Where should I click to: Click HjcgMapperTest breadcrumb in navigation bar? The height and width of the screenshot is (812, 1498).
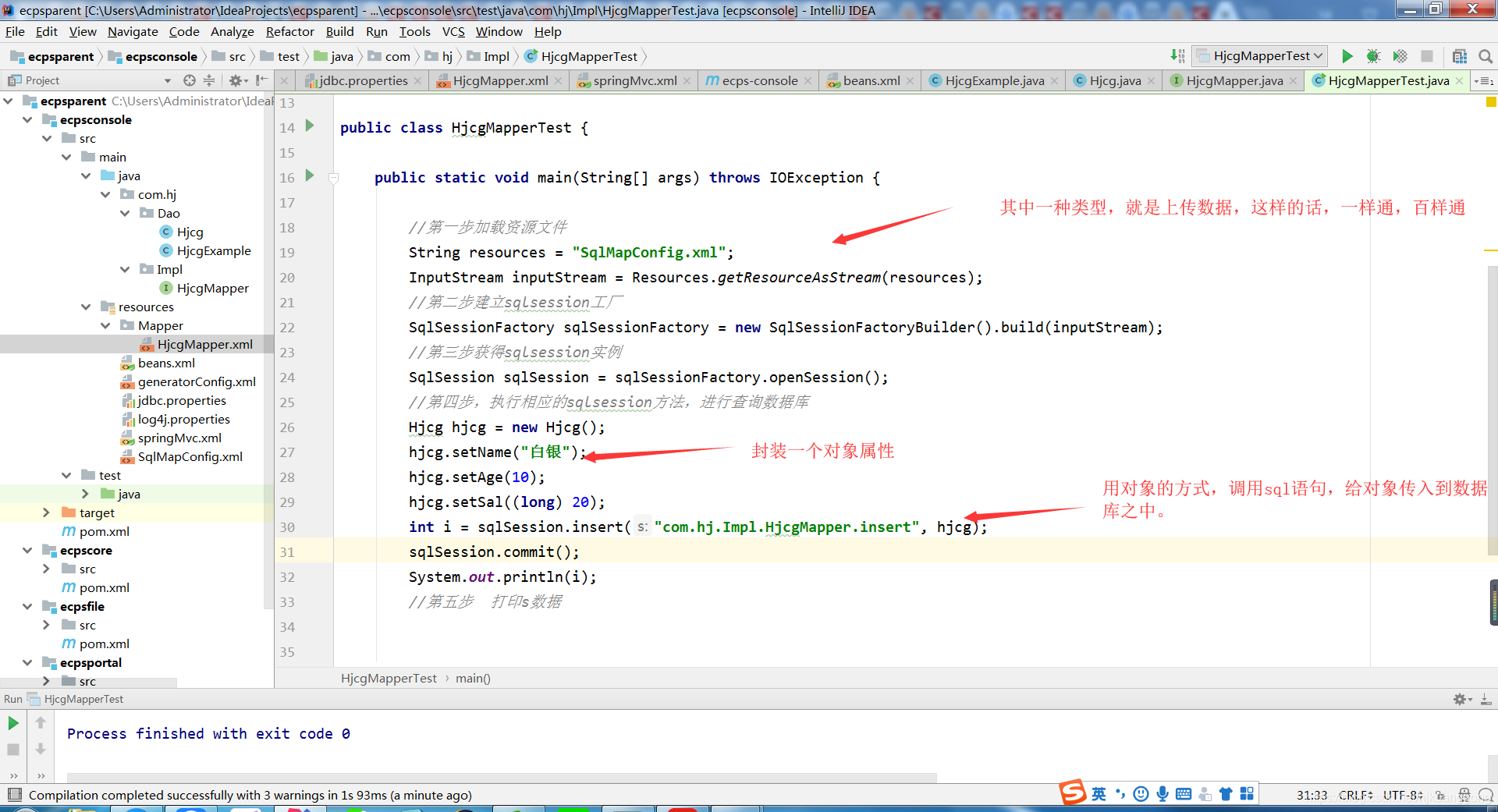[x=582, y=56]
